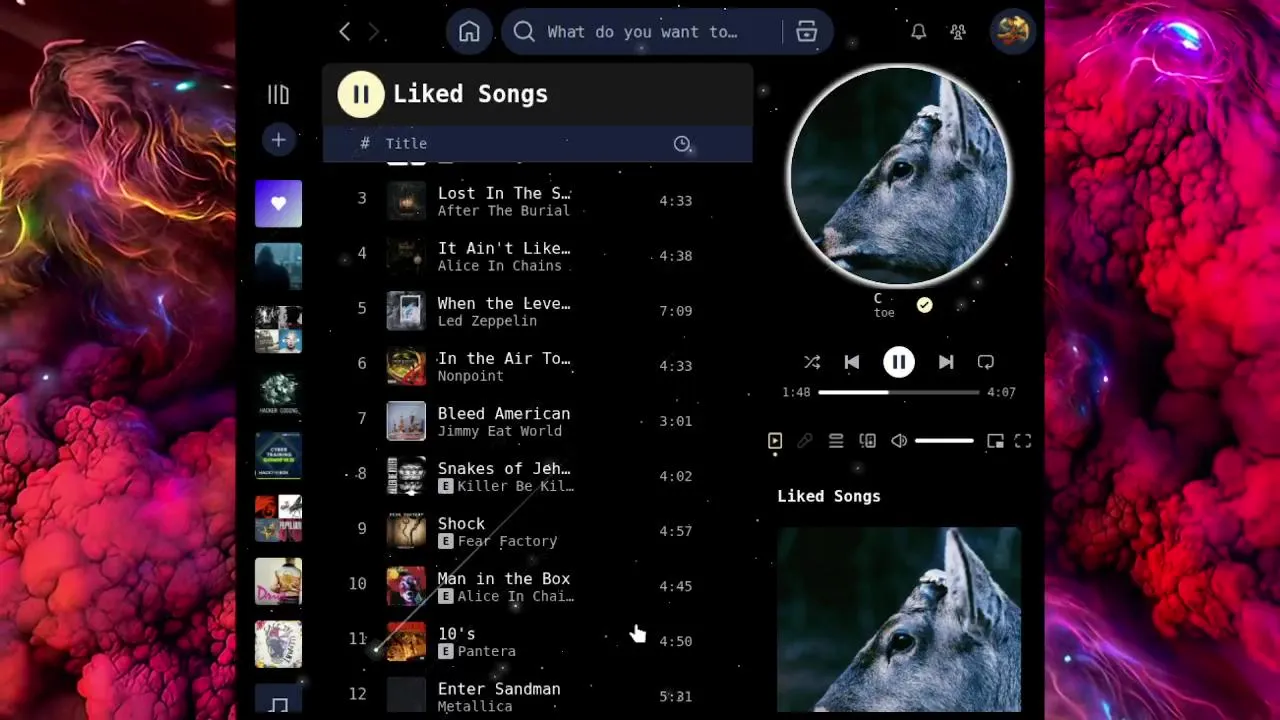Open the Hacker Coding playlist in sidebar
This screenshot has height=720, width=1280.
pos(278,394)
